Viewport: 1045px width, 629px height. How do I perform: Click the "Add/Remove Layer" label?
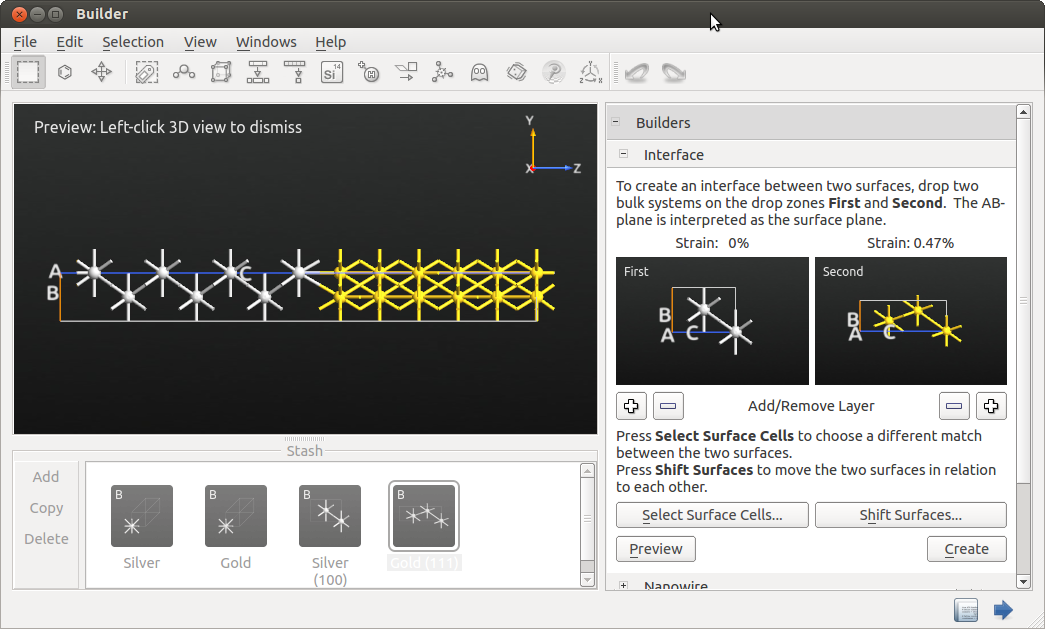pos(811,406)
